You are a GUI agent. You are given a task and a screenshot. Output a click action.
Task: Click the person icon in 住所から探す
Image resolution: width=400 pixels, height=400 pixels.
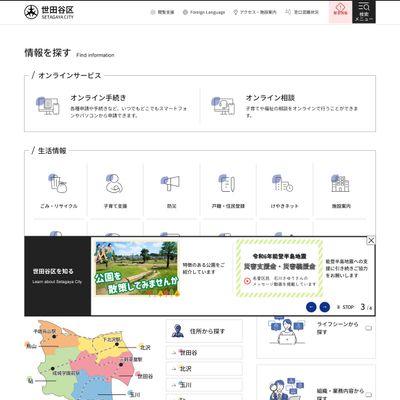(x=178, y=331)
